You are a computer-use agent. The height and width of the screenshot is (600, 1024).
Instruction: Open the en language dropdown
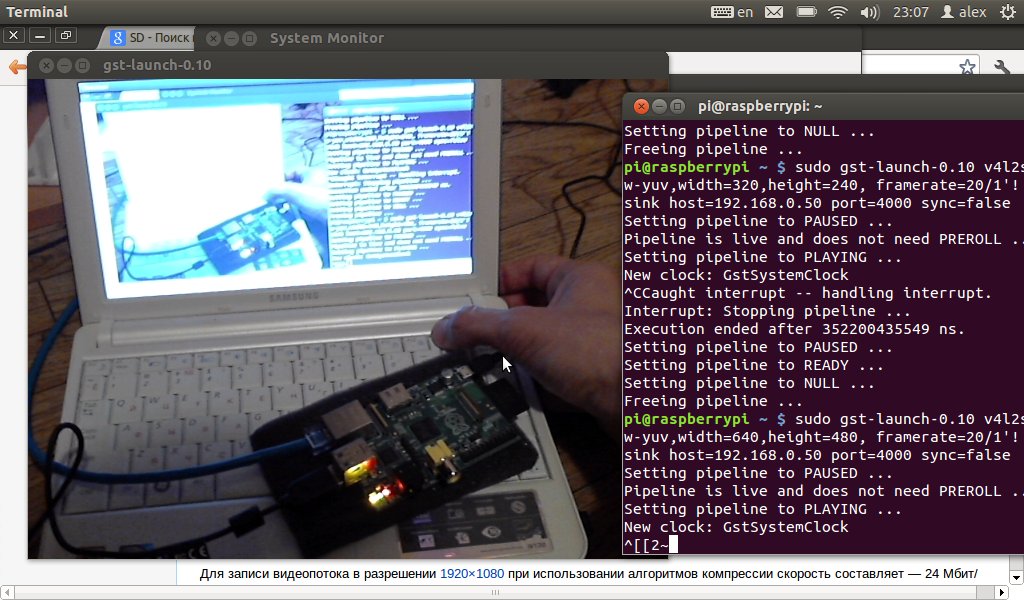coord(745,12)
